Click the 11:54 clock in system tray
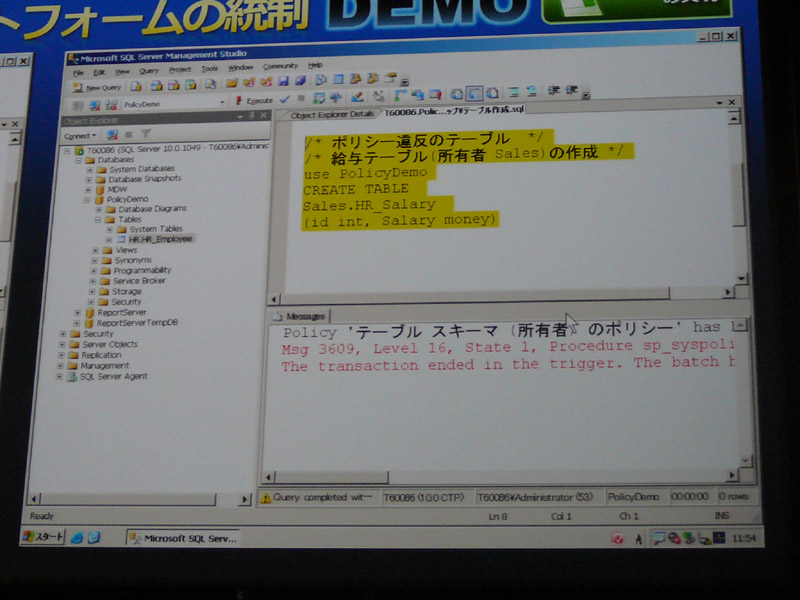This screenshot has height=600, width=800. (743, 538)
